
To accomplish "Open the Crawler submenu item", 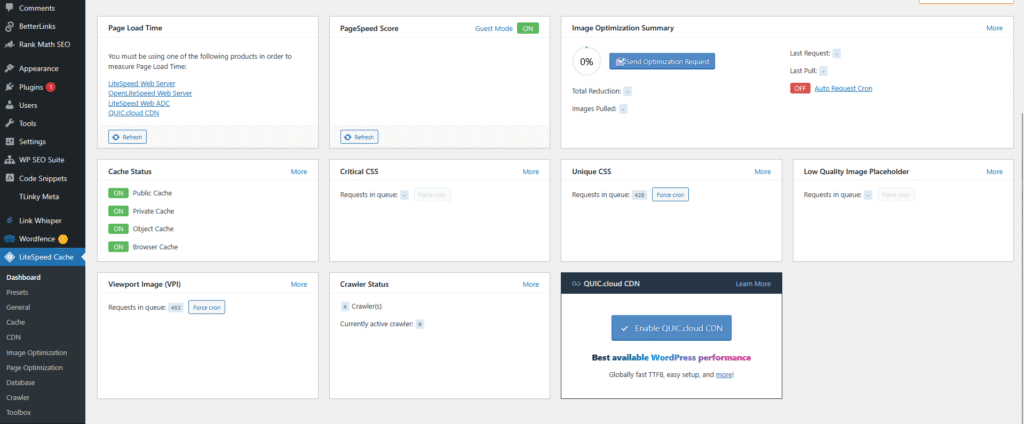I will (18, 397).
